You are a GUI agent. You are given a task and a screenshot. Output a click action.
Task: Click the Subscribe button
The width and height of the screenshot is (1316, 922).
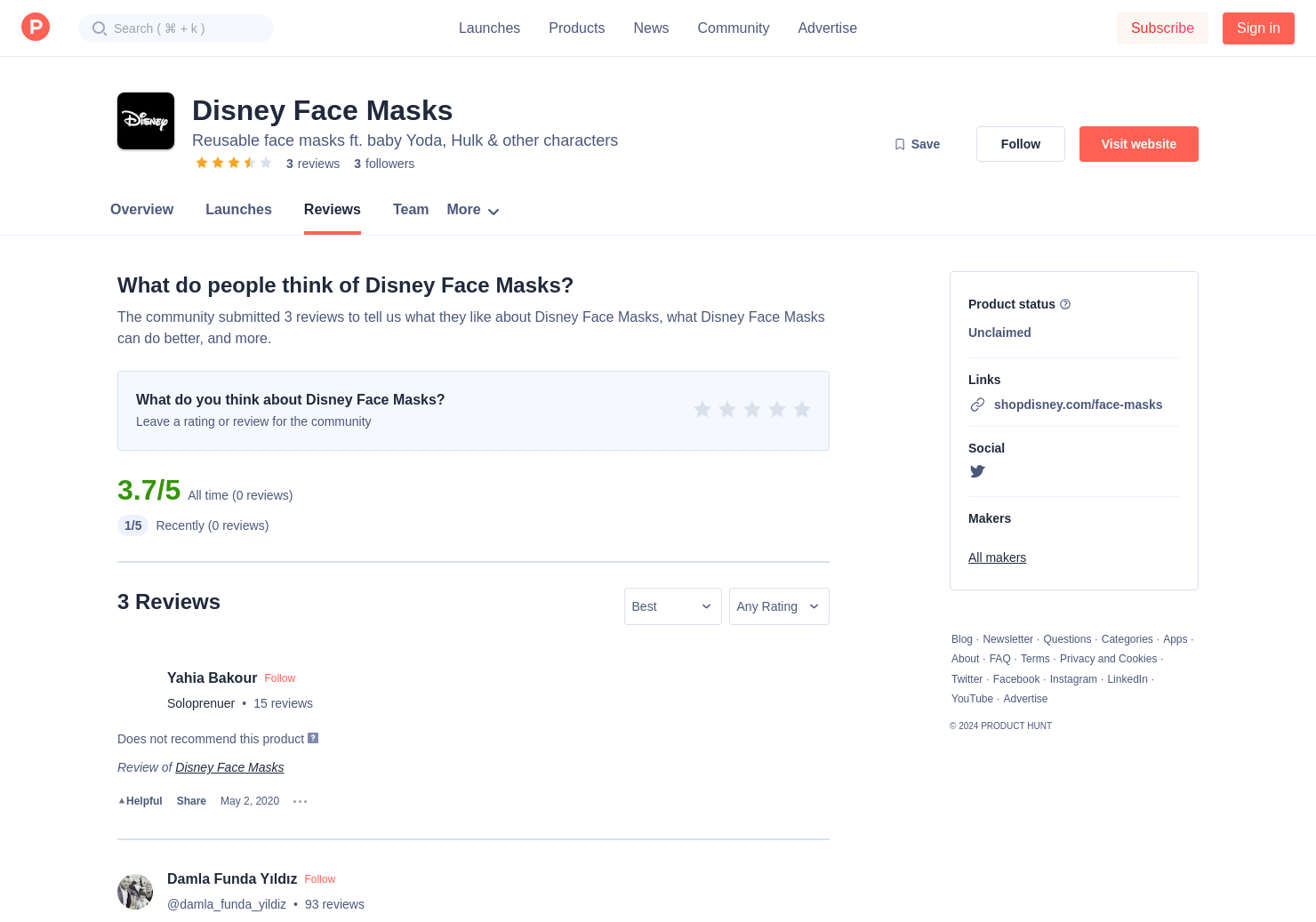click(1162, 28)
